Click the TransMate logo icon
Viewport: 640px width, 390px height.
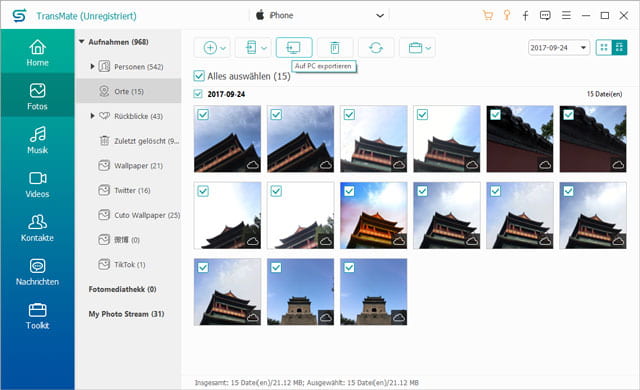tap(19, 16)
